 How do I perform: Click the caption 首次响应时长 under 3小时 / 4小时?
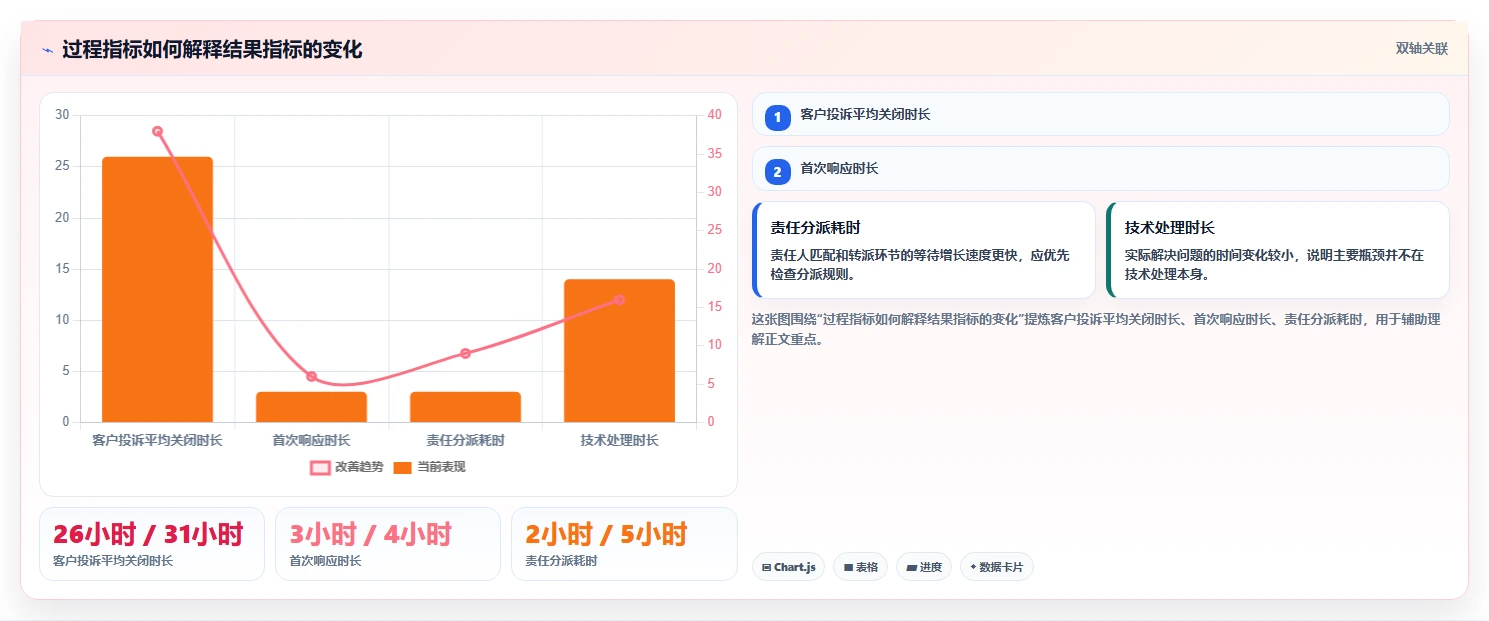click(x=325, y=561)
